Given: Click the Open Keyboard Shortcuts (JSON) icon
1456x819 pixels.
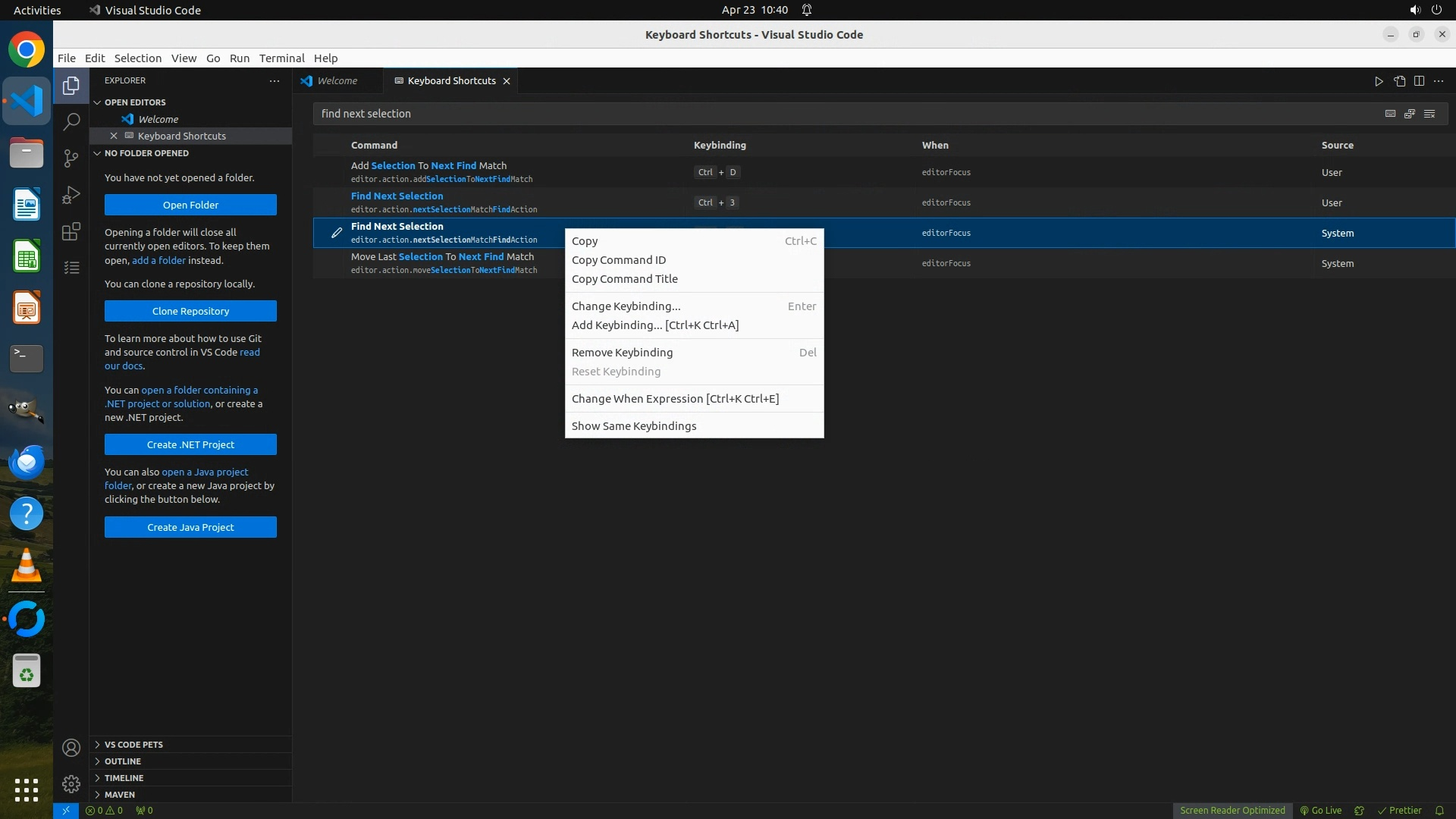Looking at the screenshot, I should coord(1399,81).
